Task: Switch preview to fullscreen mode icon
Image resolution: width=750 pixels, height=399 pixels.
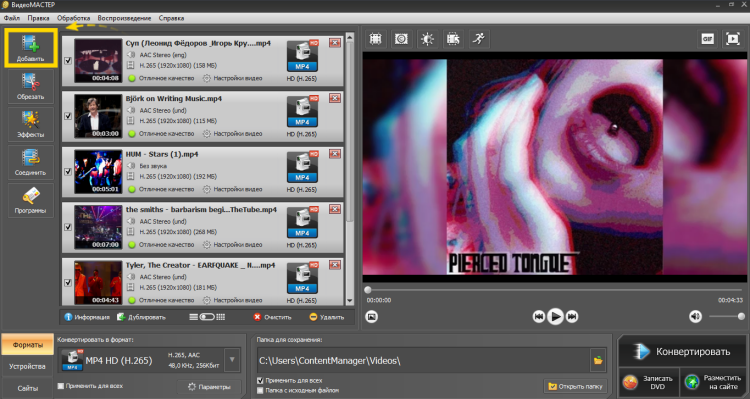Action: click(733, 39)
